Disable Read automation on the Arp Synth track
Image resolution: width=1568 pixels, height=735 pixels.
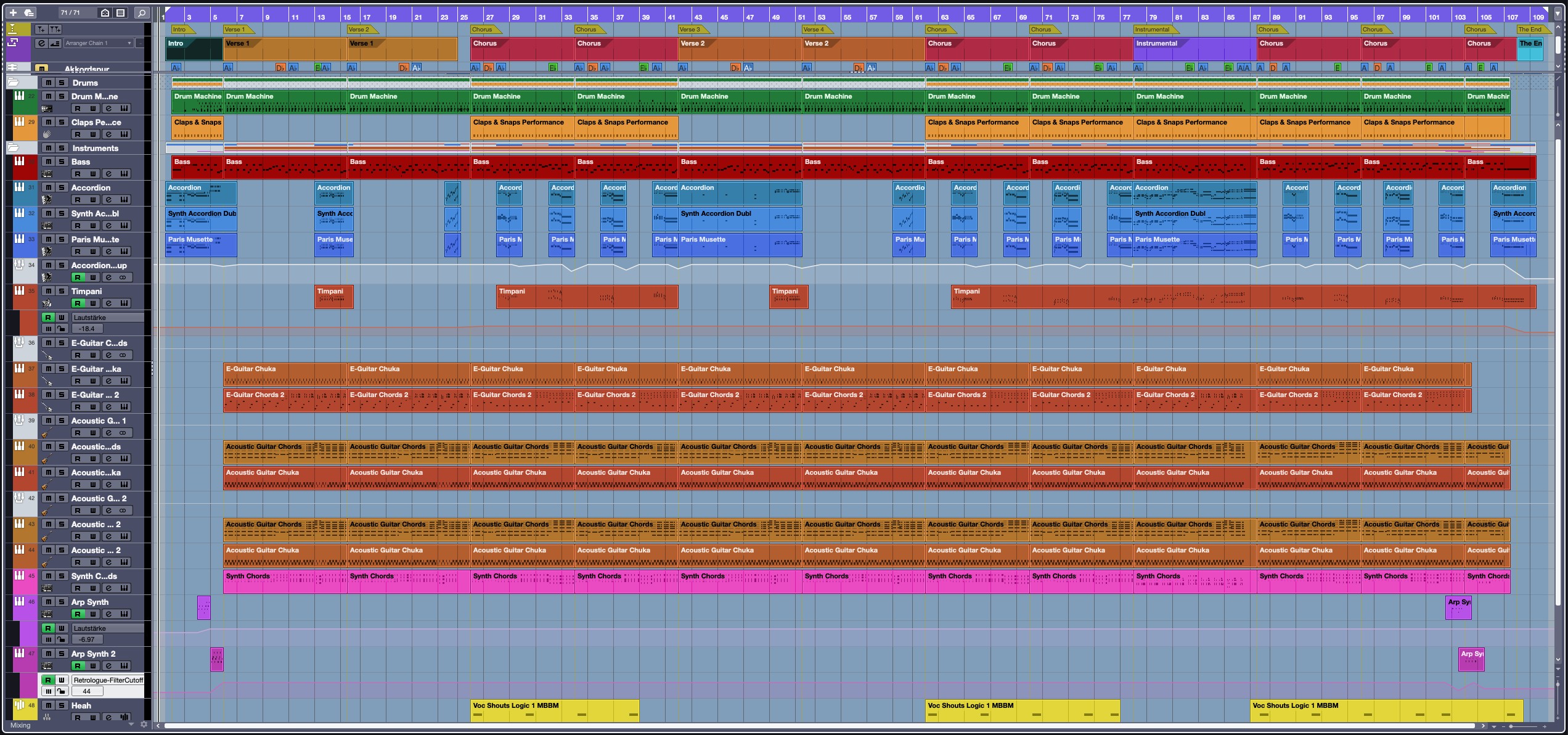click(78, 614)
